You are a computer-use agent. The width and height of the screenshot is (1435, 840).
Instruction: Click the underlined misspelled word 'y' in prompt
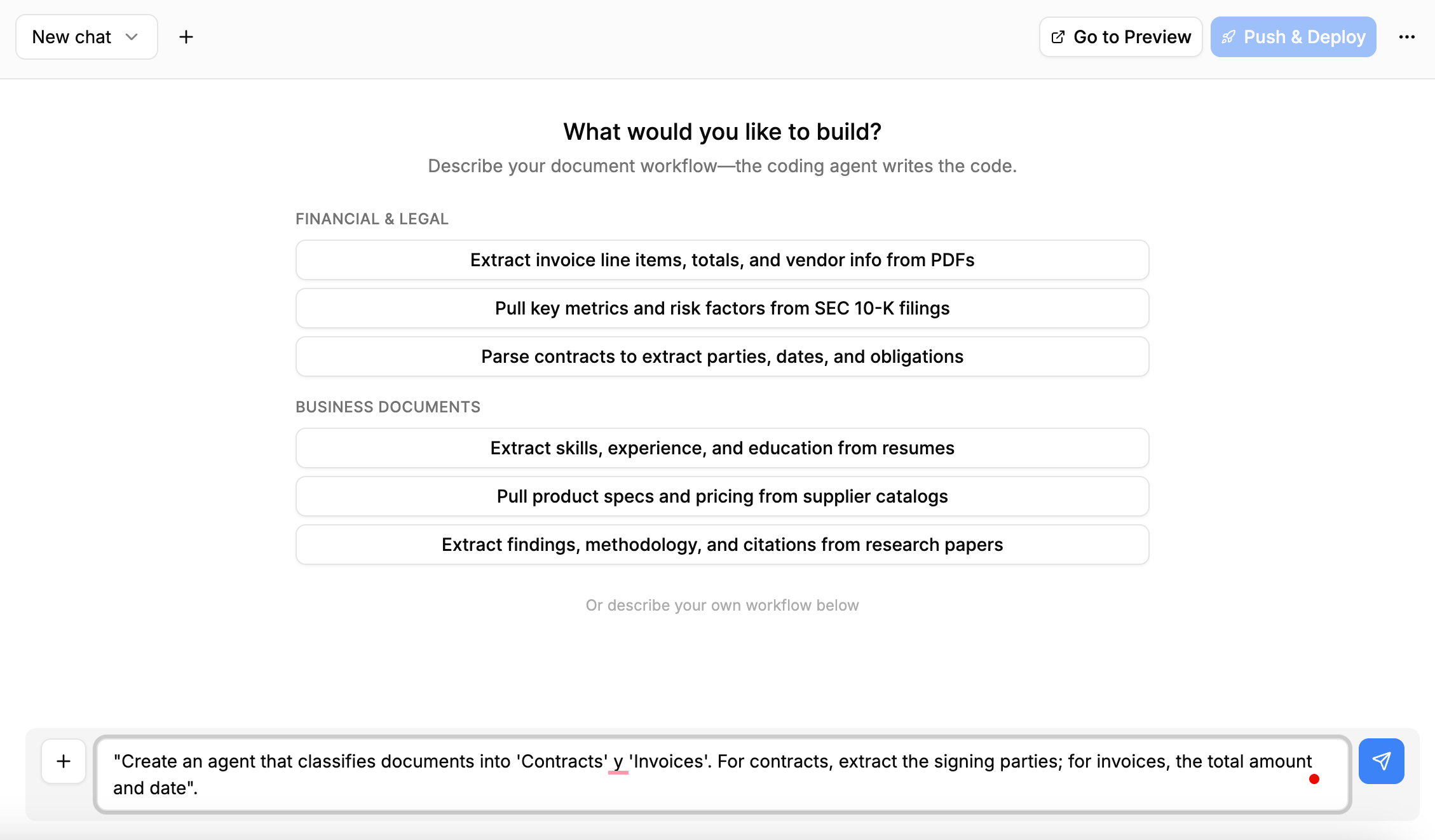click(618, 761)
